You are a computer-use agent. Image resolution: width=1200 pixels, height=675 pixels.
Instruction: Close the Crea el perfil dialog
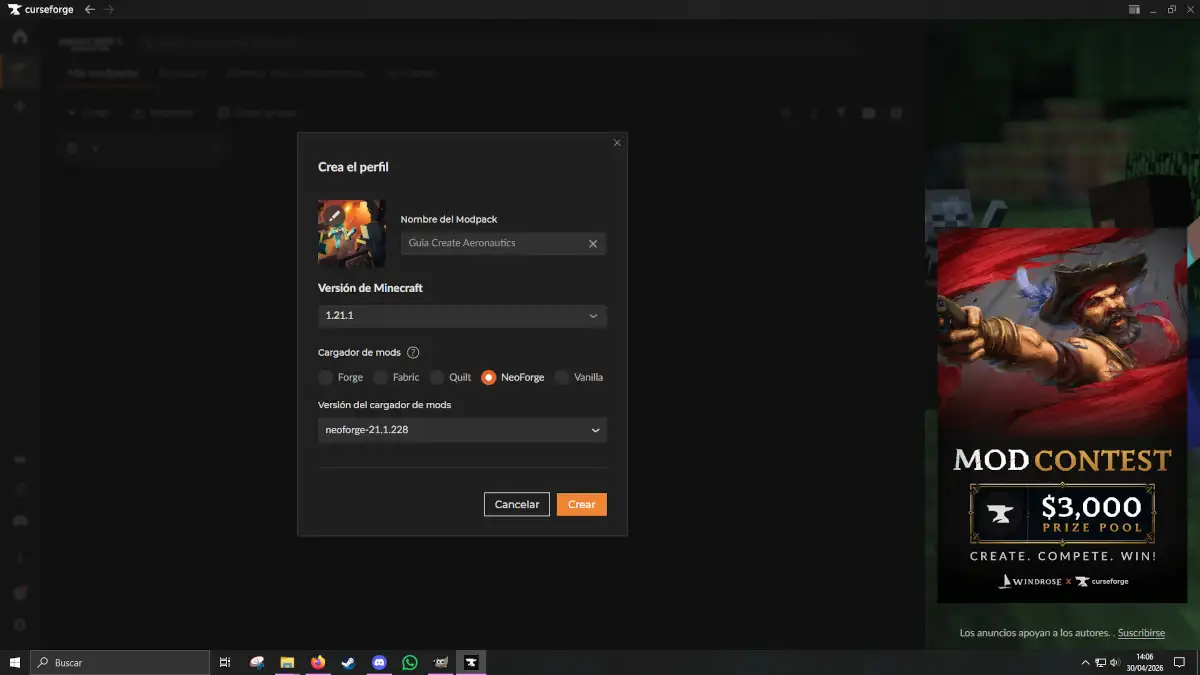617,143
